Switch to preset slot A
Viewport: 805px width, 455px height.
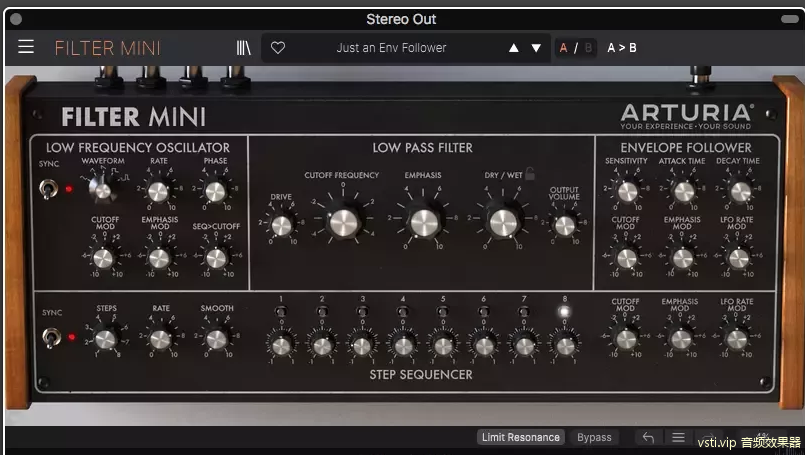tap(563, 47)
